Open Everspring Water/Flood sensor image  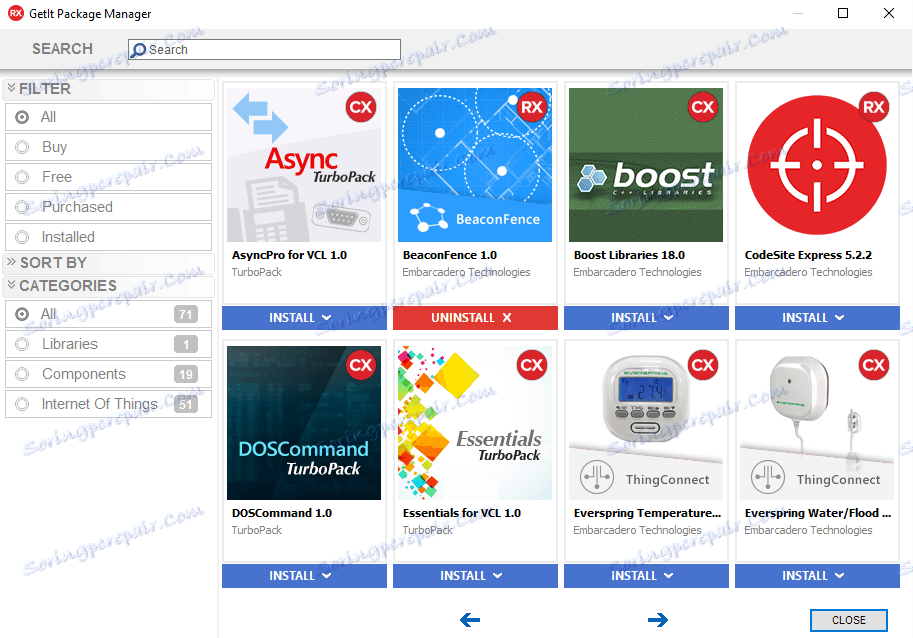click(817, 423)
